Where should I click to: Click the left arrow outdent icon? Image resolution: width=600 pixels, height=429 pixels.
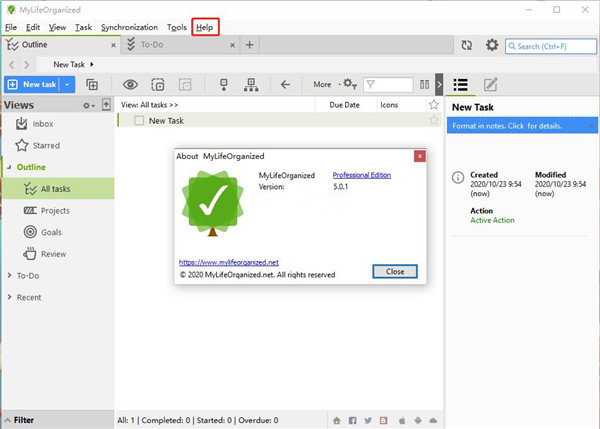[285, 84]
